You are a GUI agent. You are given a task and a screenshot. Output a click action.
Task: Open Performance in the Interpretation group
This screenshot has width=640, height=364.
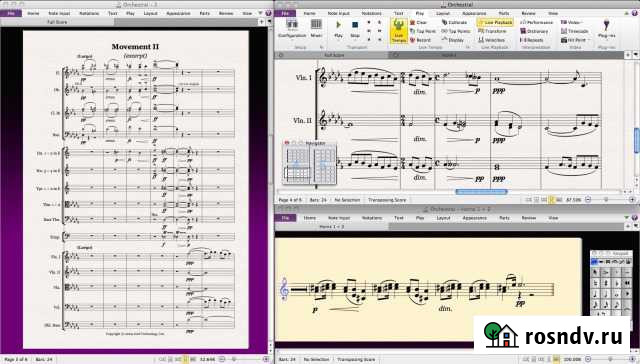pos(537,22)
